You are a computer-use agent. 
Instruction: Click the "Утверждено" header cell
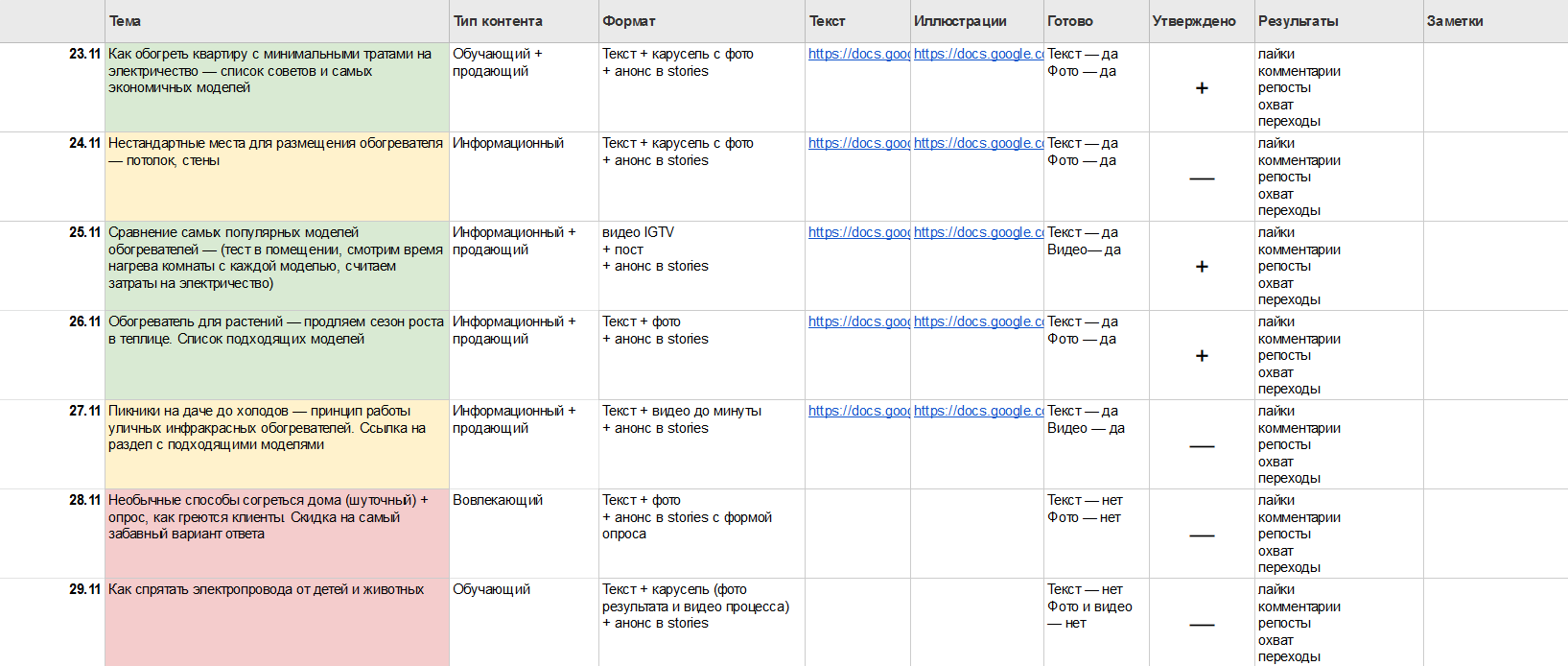1201,21
